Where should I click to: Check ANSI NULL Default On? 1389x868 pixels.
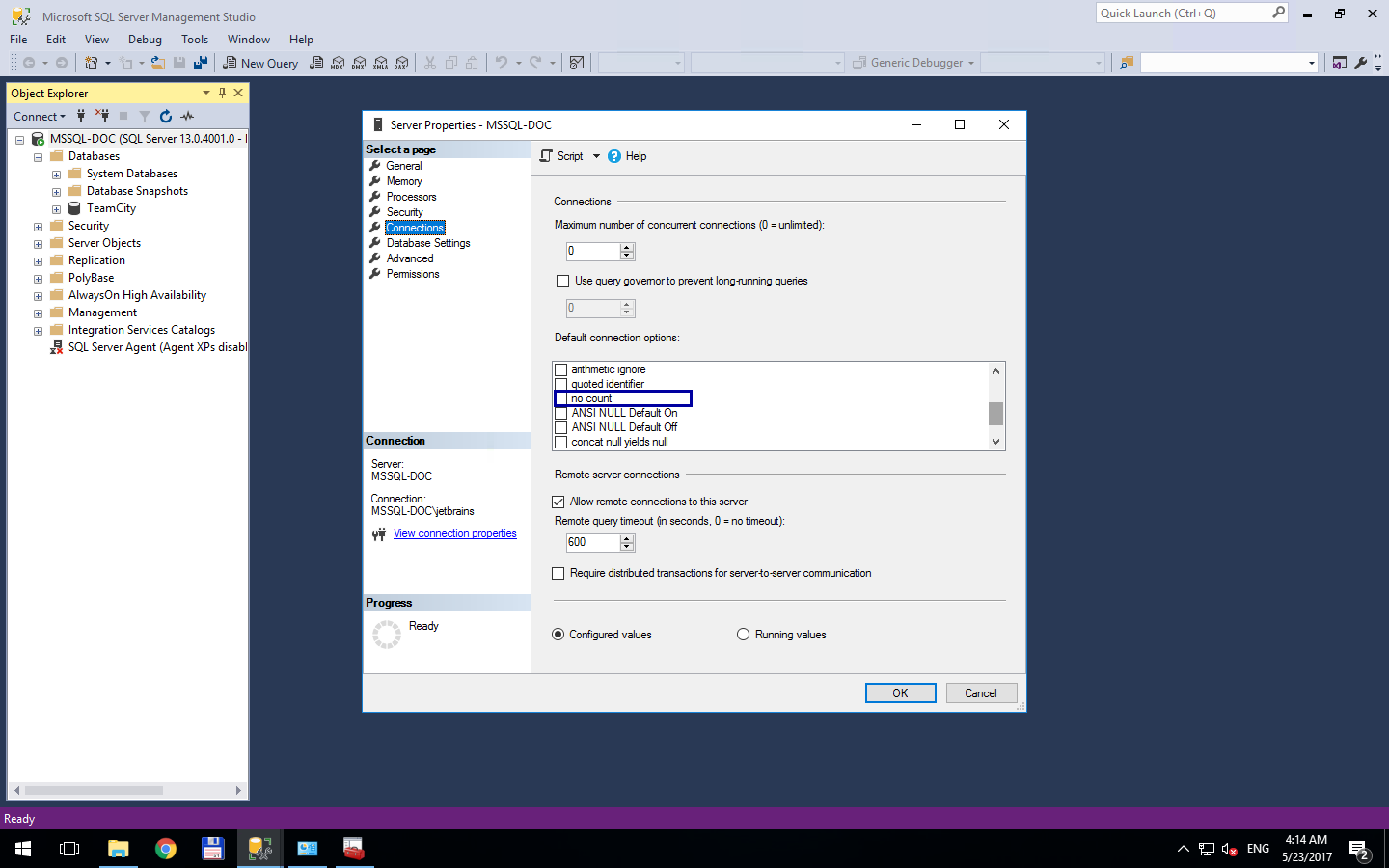560,413
